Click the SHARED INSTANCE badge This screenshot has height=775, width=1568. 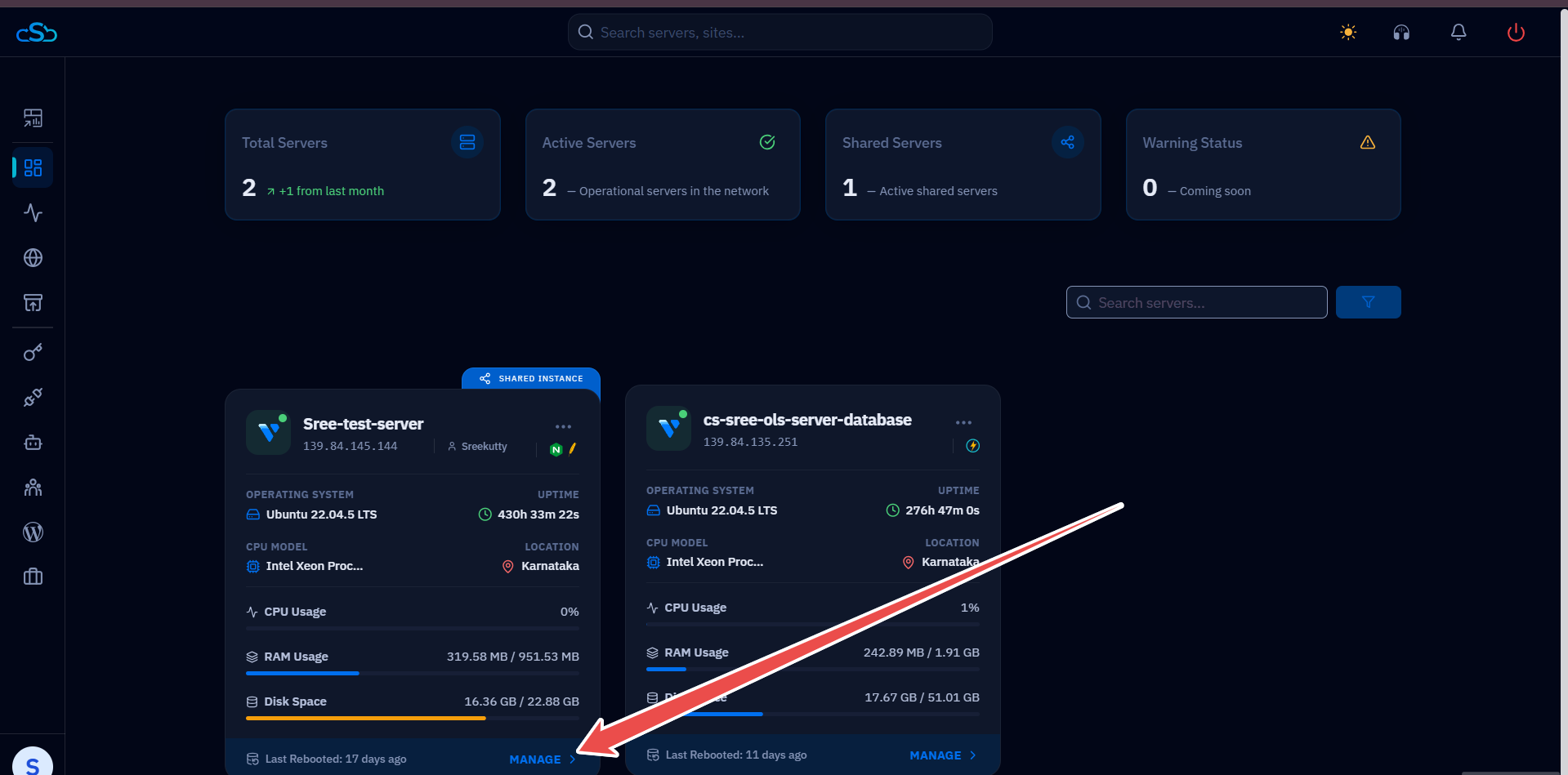531,379
